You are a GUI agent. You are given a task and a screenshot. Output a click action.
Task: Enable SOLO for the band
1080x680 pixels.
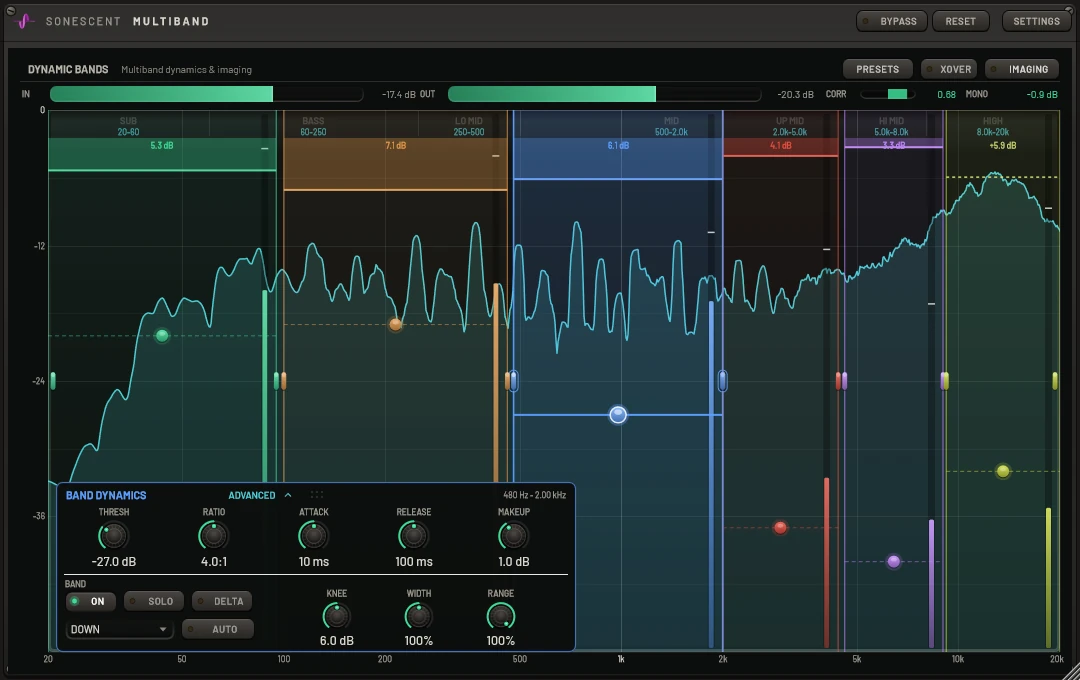pos(154,601)
